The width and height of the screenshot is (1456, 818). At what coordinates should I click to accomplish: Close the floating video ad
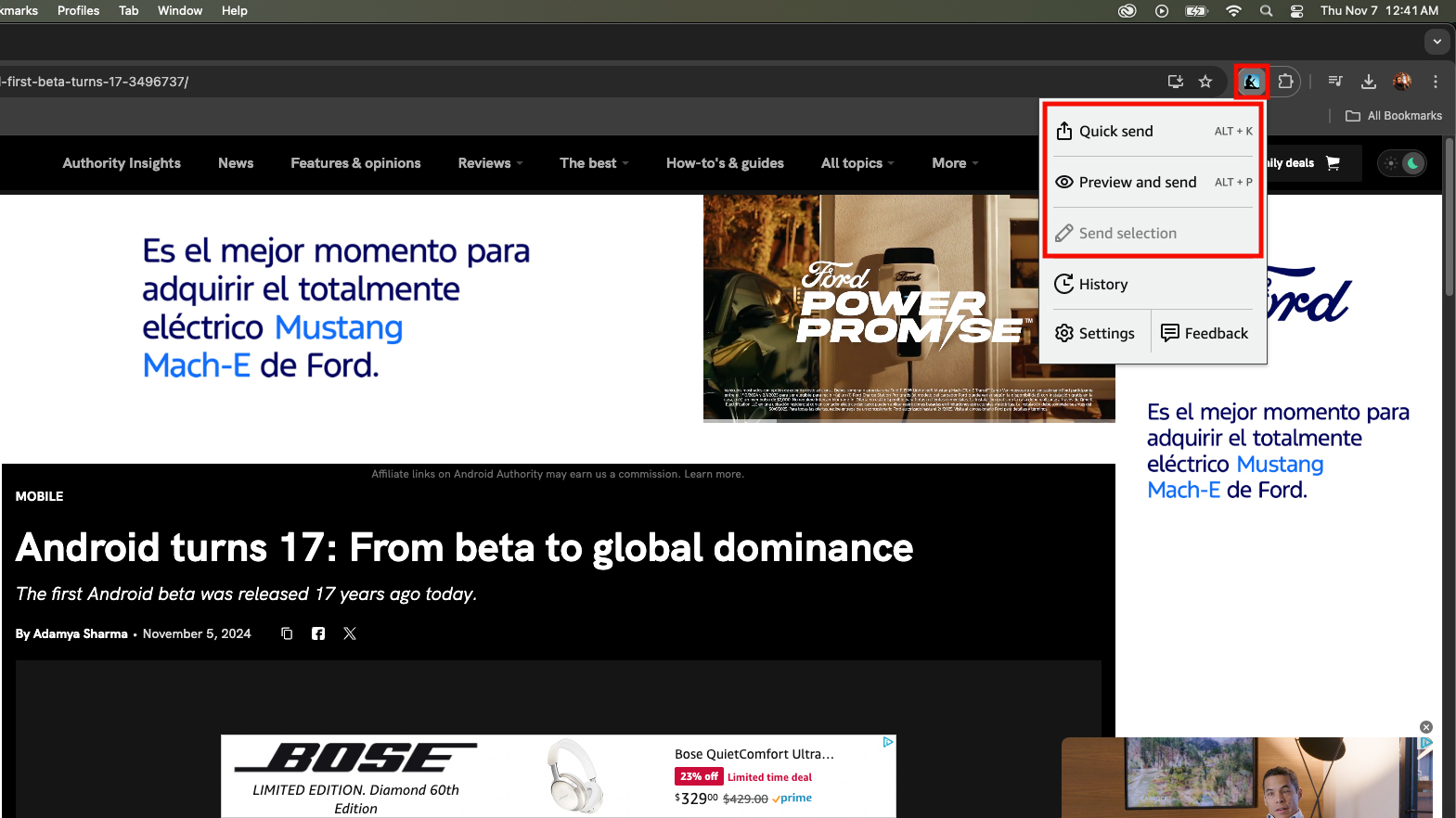coord(1426,727)
